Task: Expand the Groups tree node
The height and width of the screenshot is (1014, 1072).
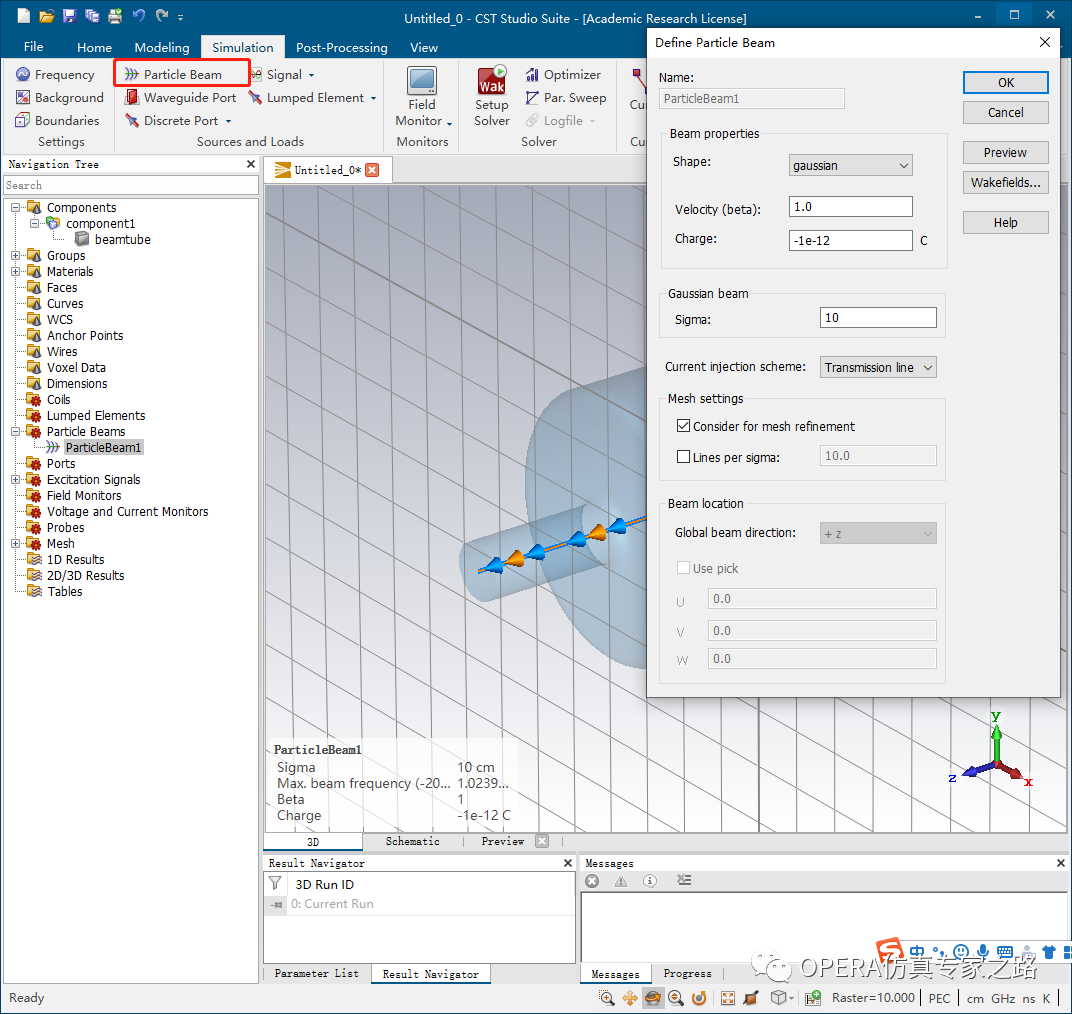Action: click(15, 255)
